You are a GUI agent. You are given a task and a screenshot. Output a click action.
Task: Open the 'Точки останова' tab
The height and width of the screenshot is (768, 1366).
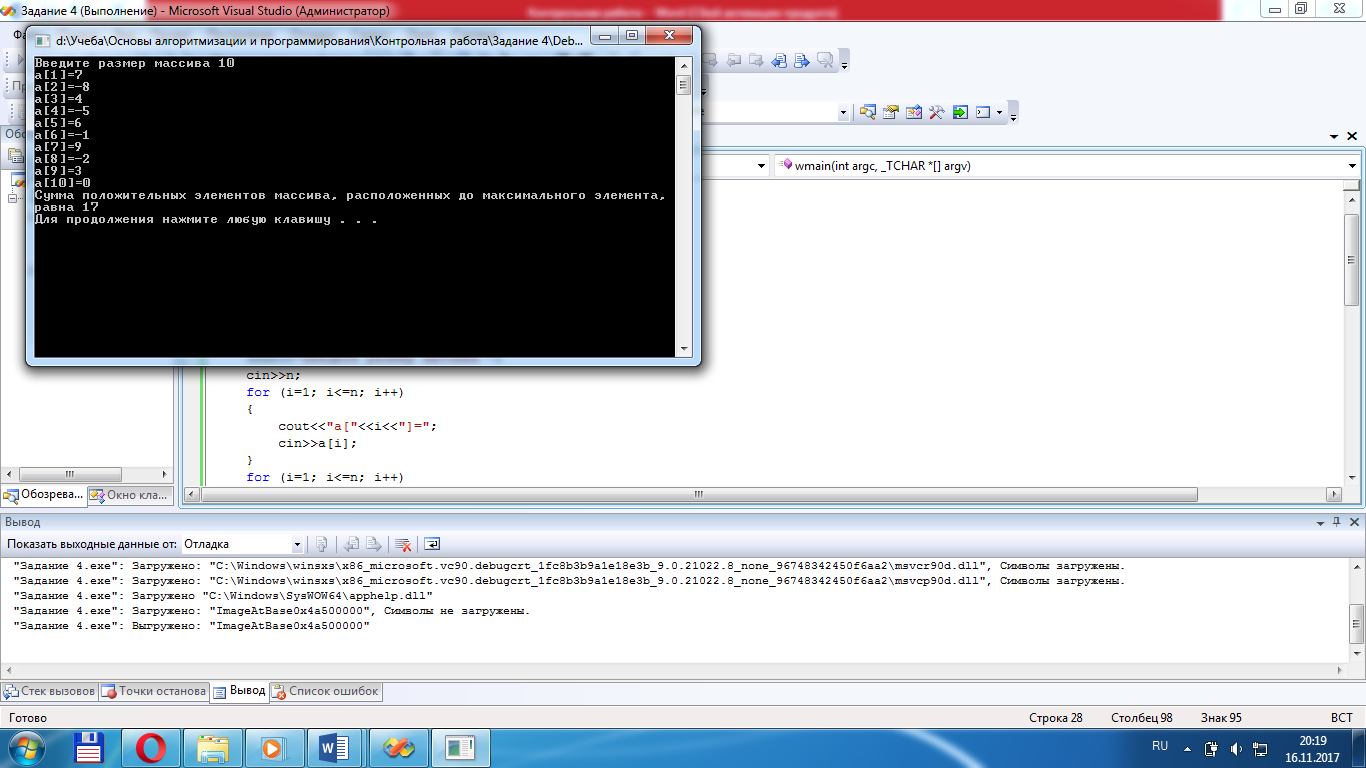pos(154,691)
